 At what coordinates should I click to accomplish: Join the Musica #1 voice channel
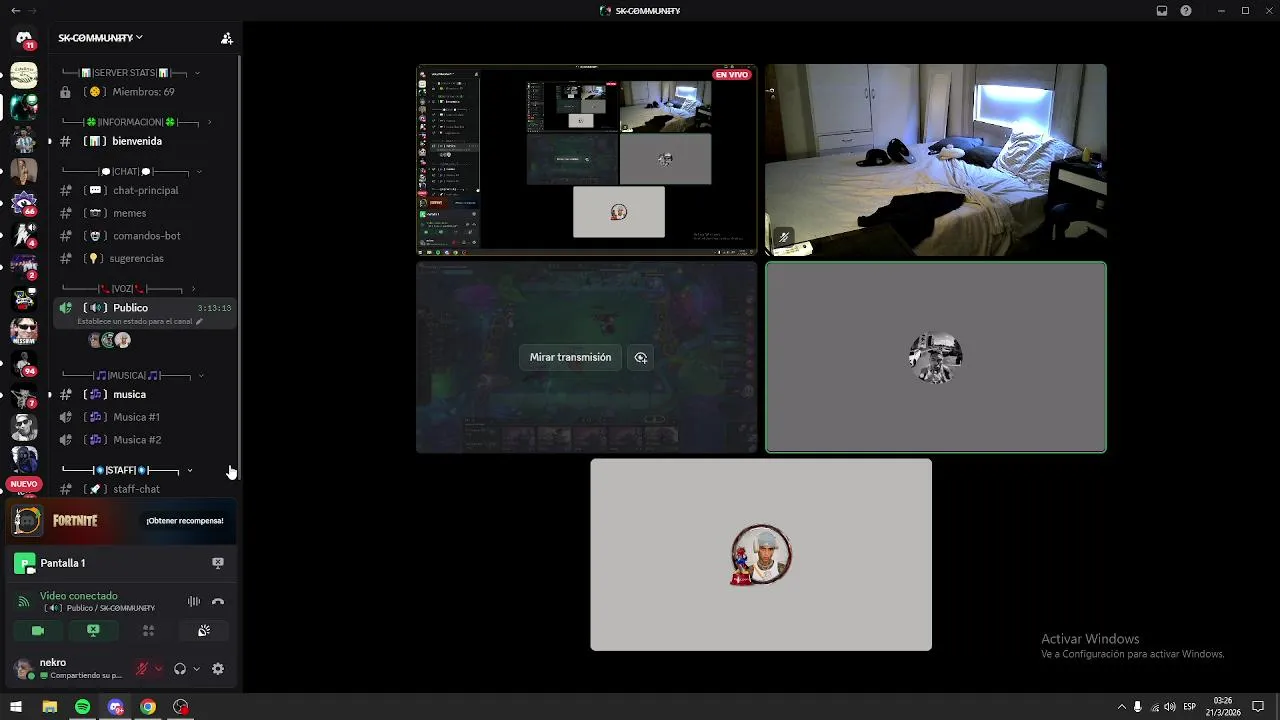146,417
